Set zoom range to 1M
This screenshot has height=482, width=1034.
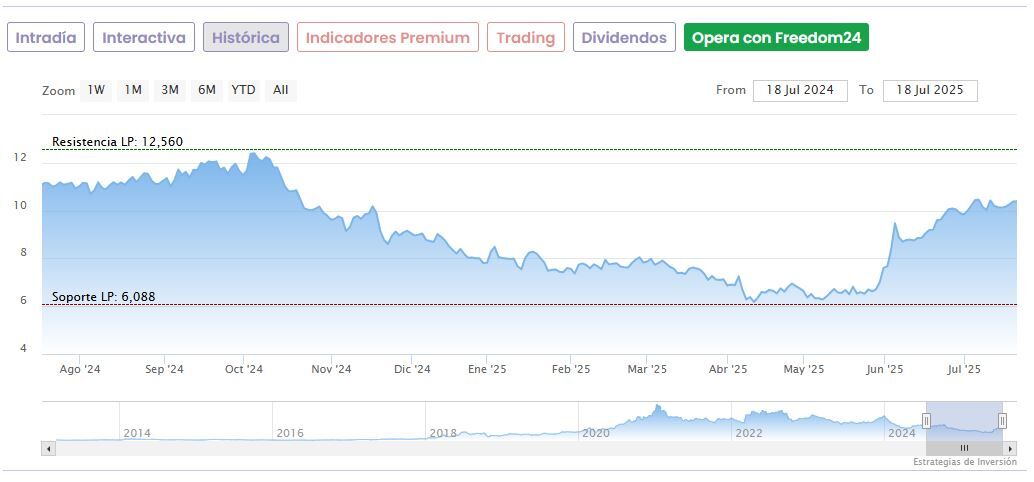coord(133,90)
